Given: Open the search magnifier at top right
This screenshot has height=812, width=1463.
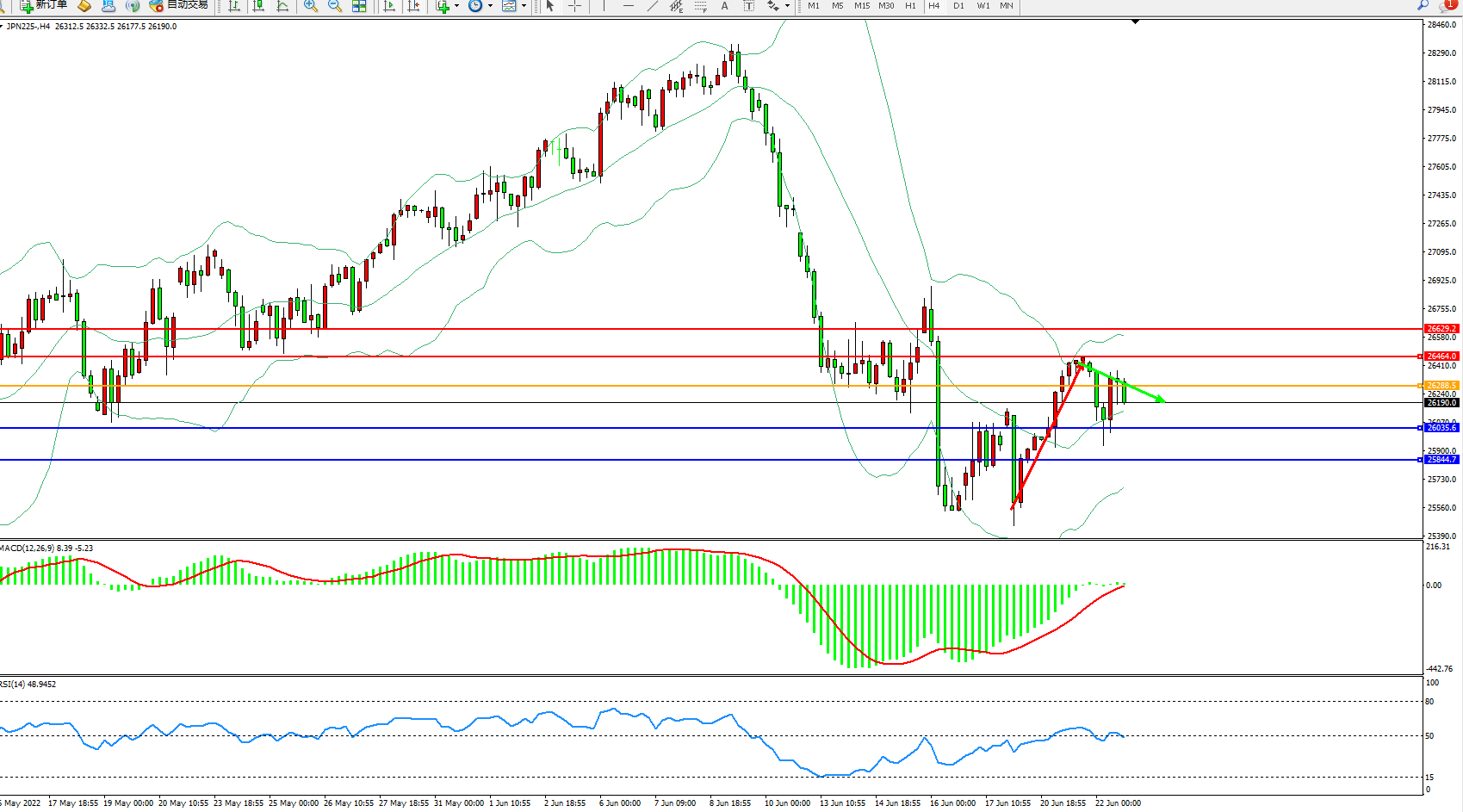Looking at the screenshot, I should [x=1423, y=5].
